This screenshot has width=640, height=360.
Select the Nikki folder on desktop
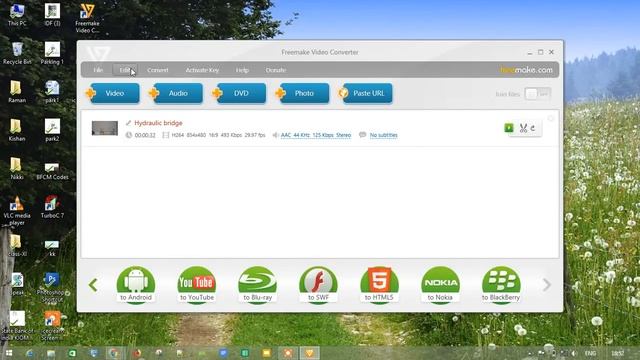coord(17,169)
